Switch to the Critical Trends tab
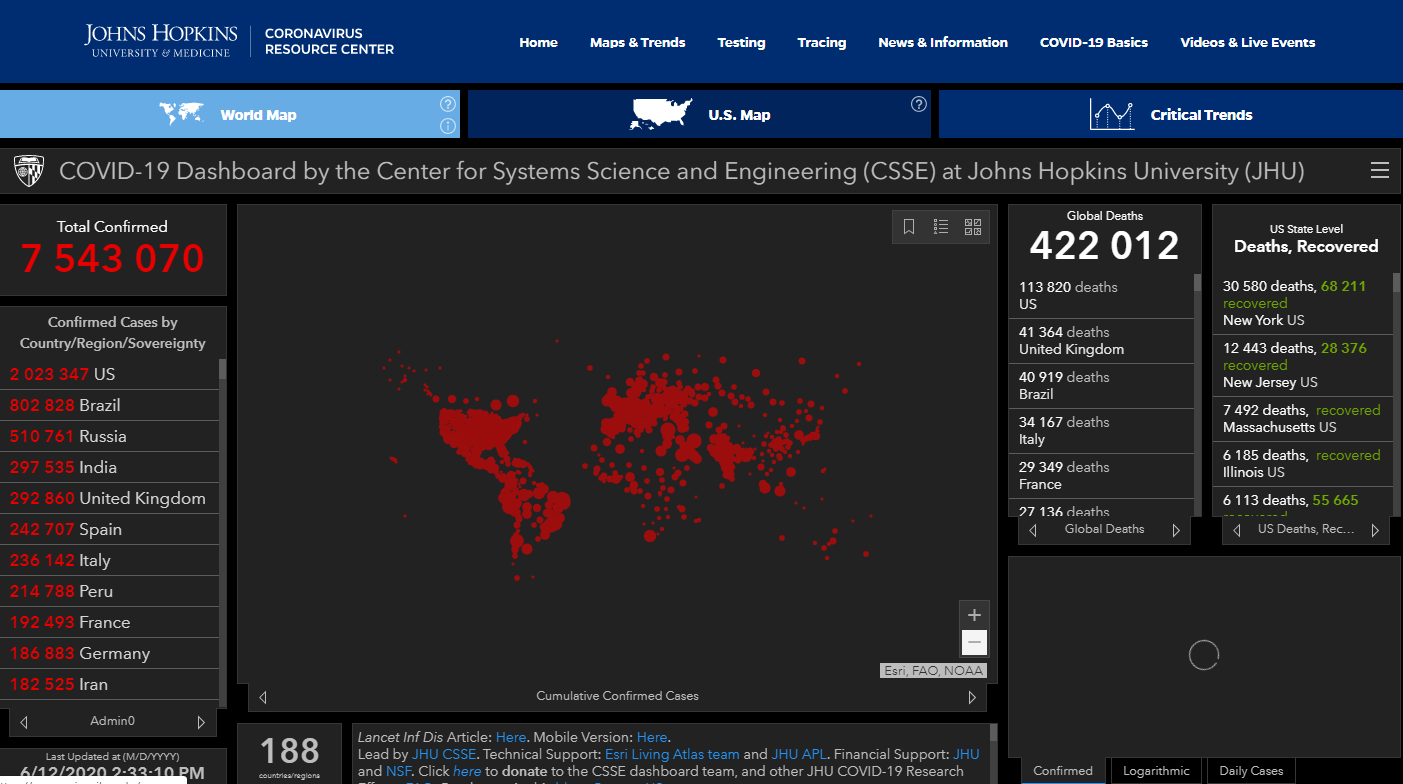Screen dimensions: 1403x784 (x=1171, y=114)
